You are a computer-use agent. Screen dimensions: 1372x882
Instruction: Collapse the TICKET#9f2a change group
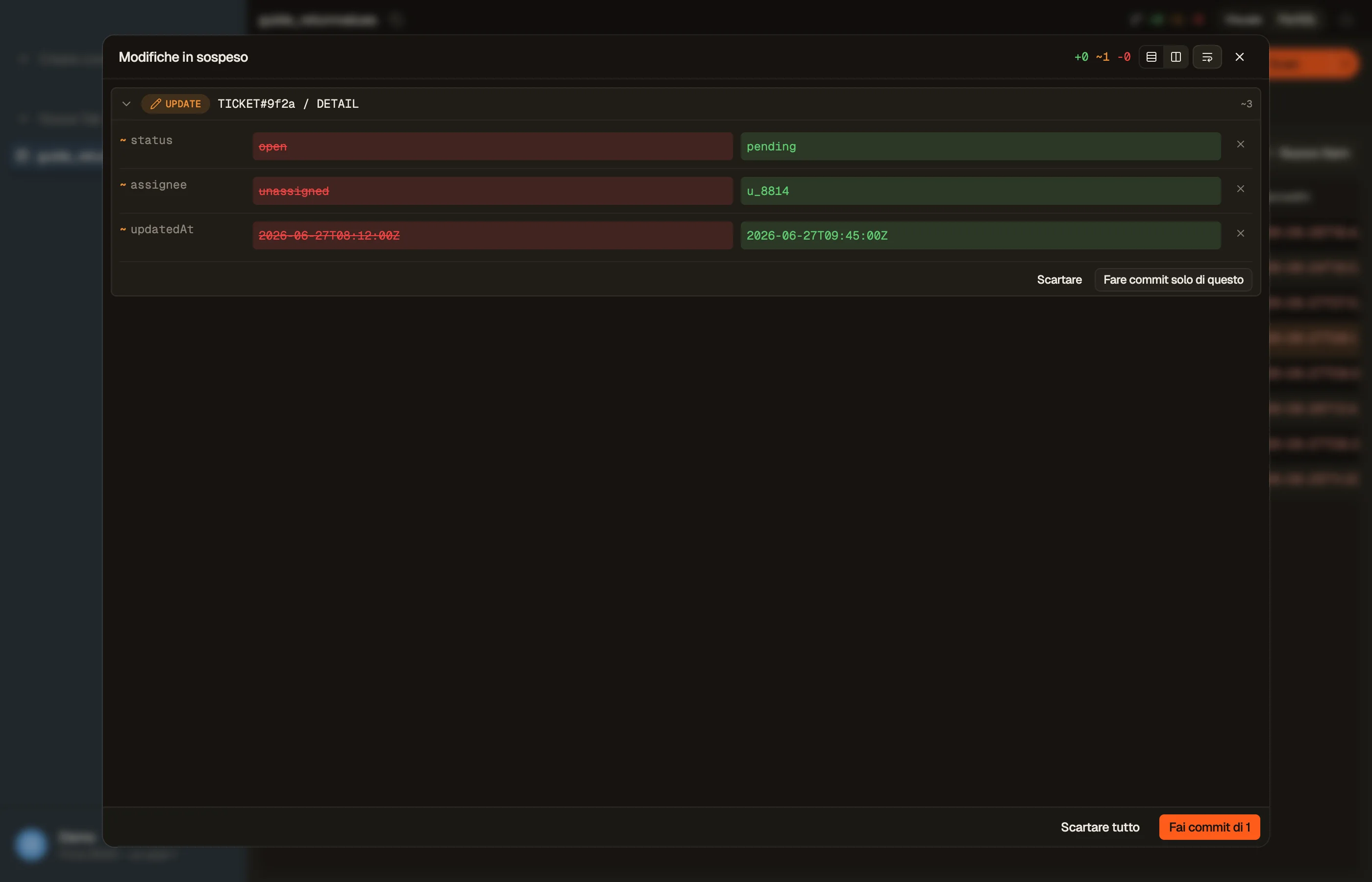[126, 104]
